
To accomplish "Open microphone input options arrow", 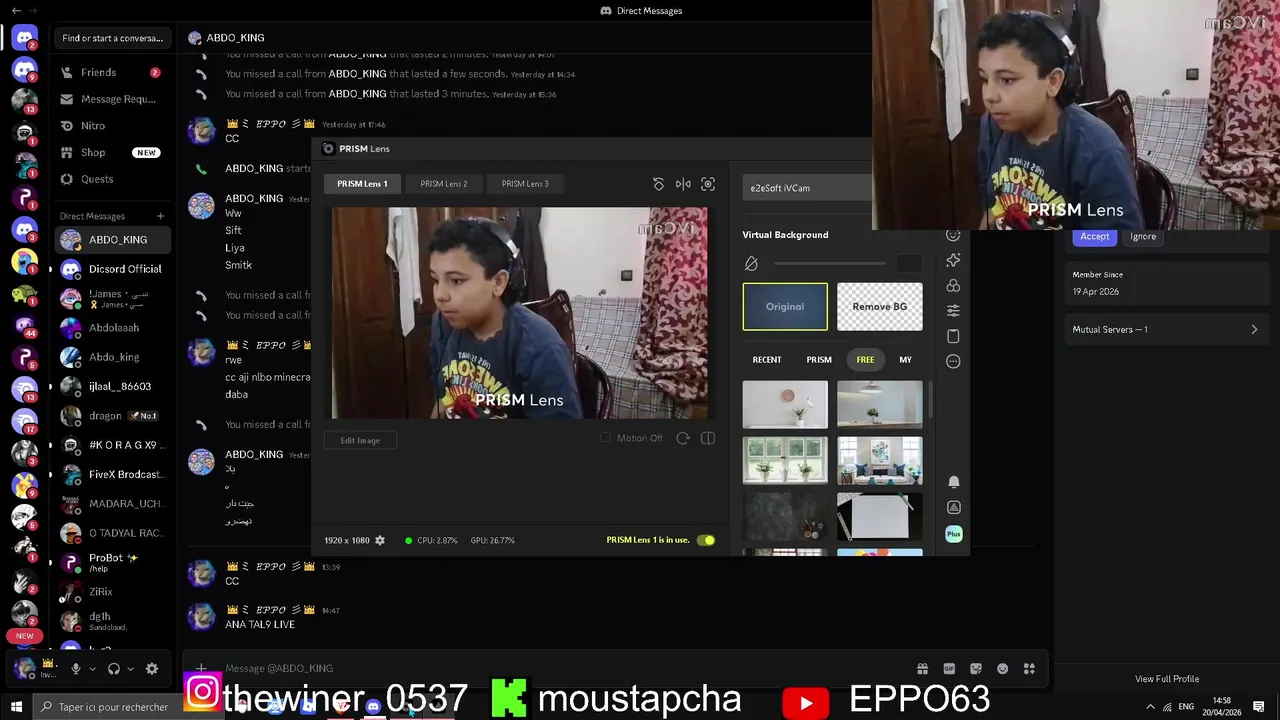I will coord(92,669).
